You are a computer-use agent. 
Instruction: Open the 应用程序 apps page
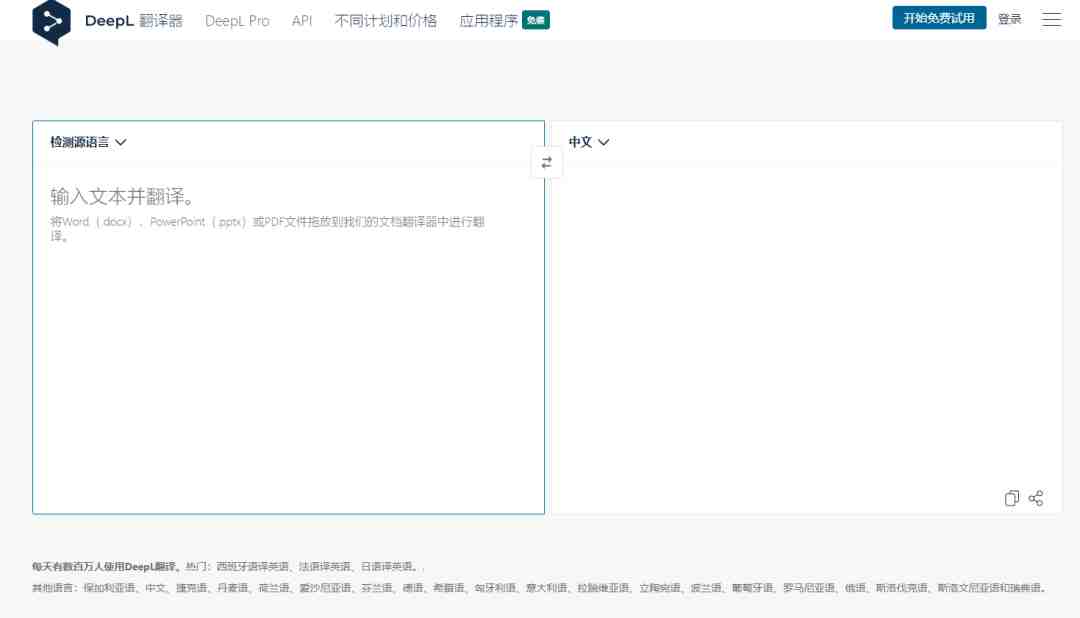(x=488, y=21)
